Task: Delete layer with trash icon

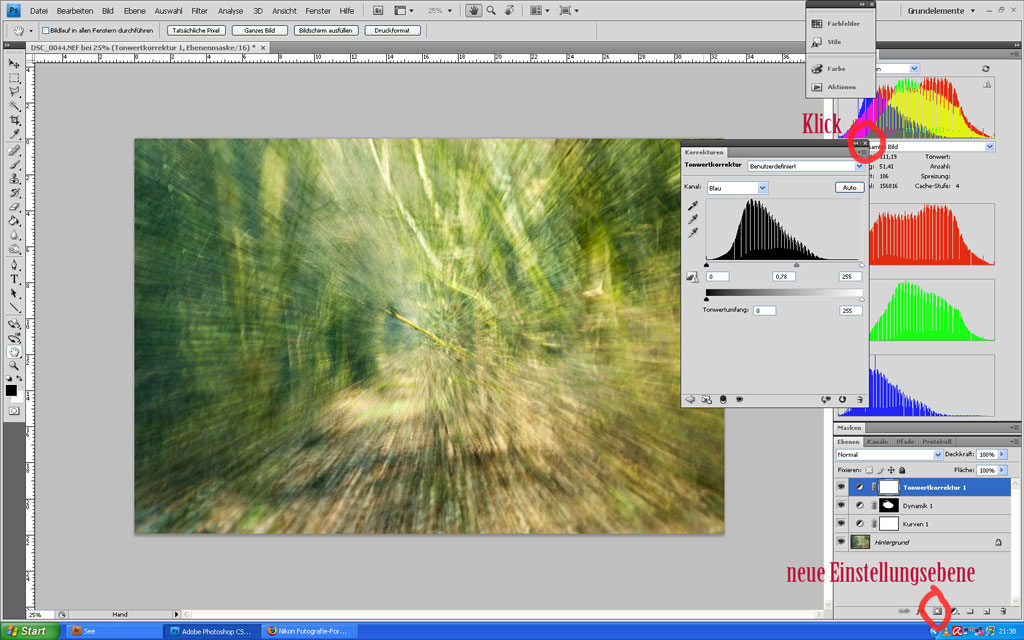Action: point(1003,612)
